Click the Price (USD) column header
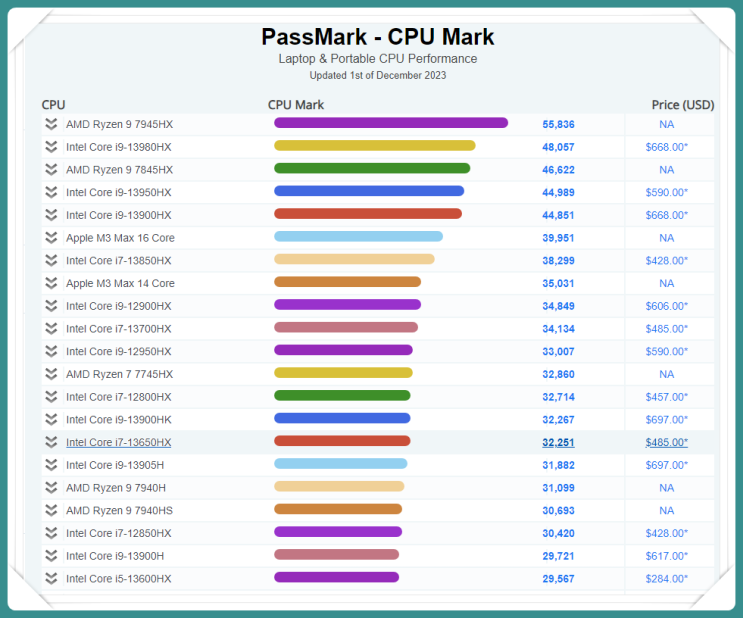 coord(683,105)
